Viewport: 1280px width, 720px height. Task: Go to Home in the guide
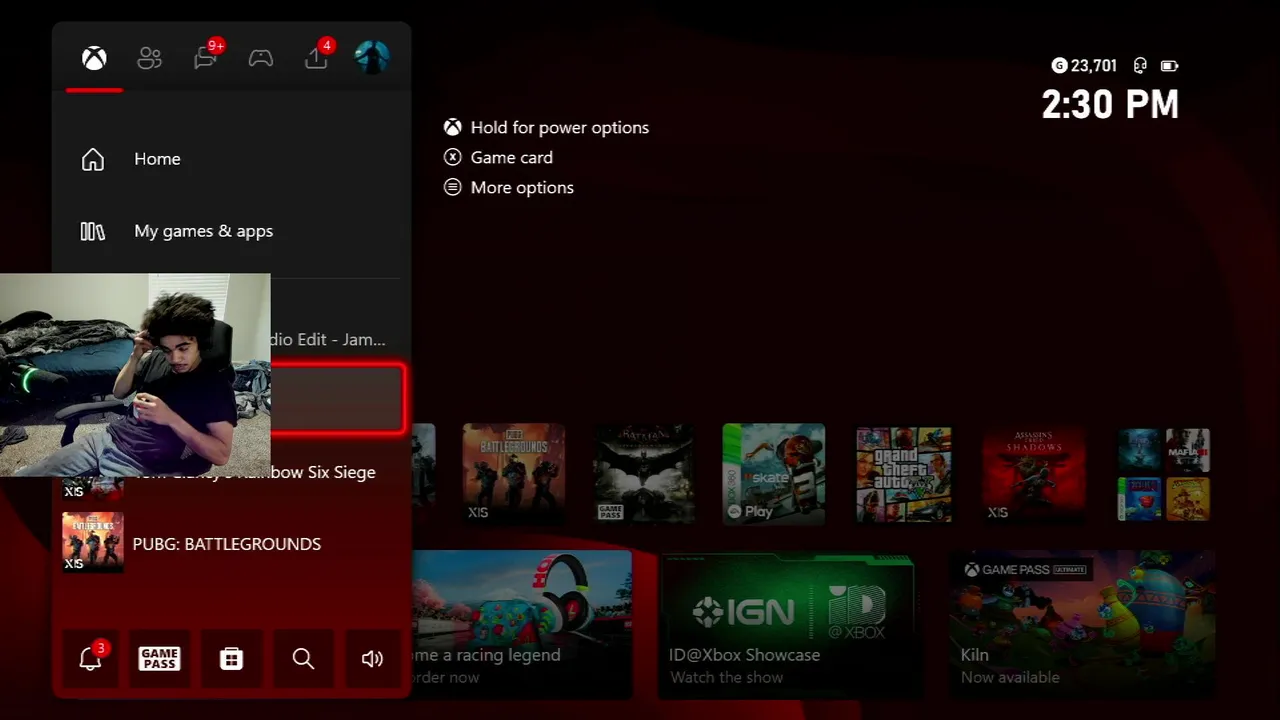click(x=232, y=159)
